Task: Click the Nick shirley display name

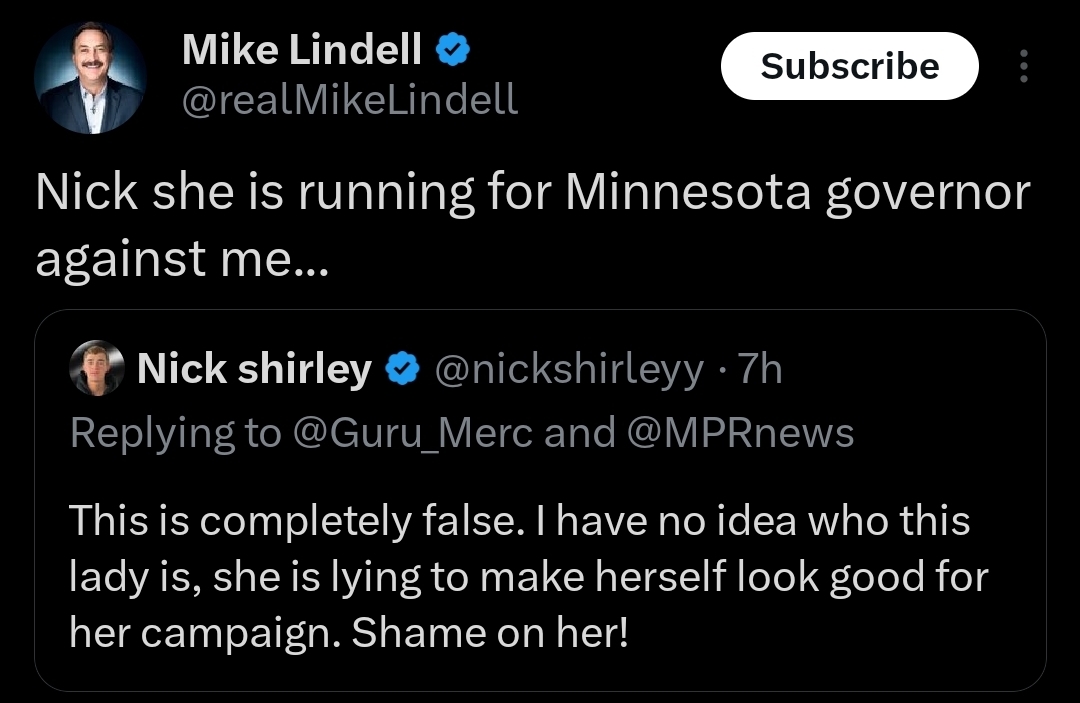Action: pyautogui.click(x=254, y=370)
